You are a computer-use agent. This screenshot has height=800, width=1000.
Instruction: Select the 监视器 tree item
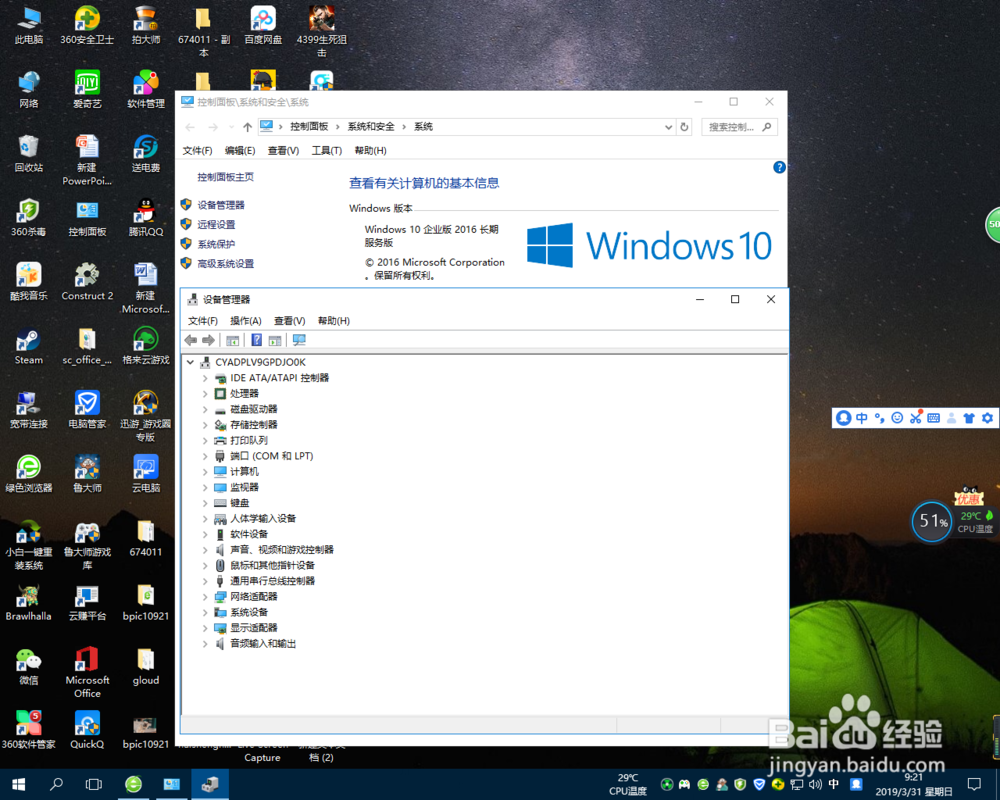tap(244, 487)
